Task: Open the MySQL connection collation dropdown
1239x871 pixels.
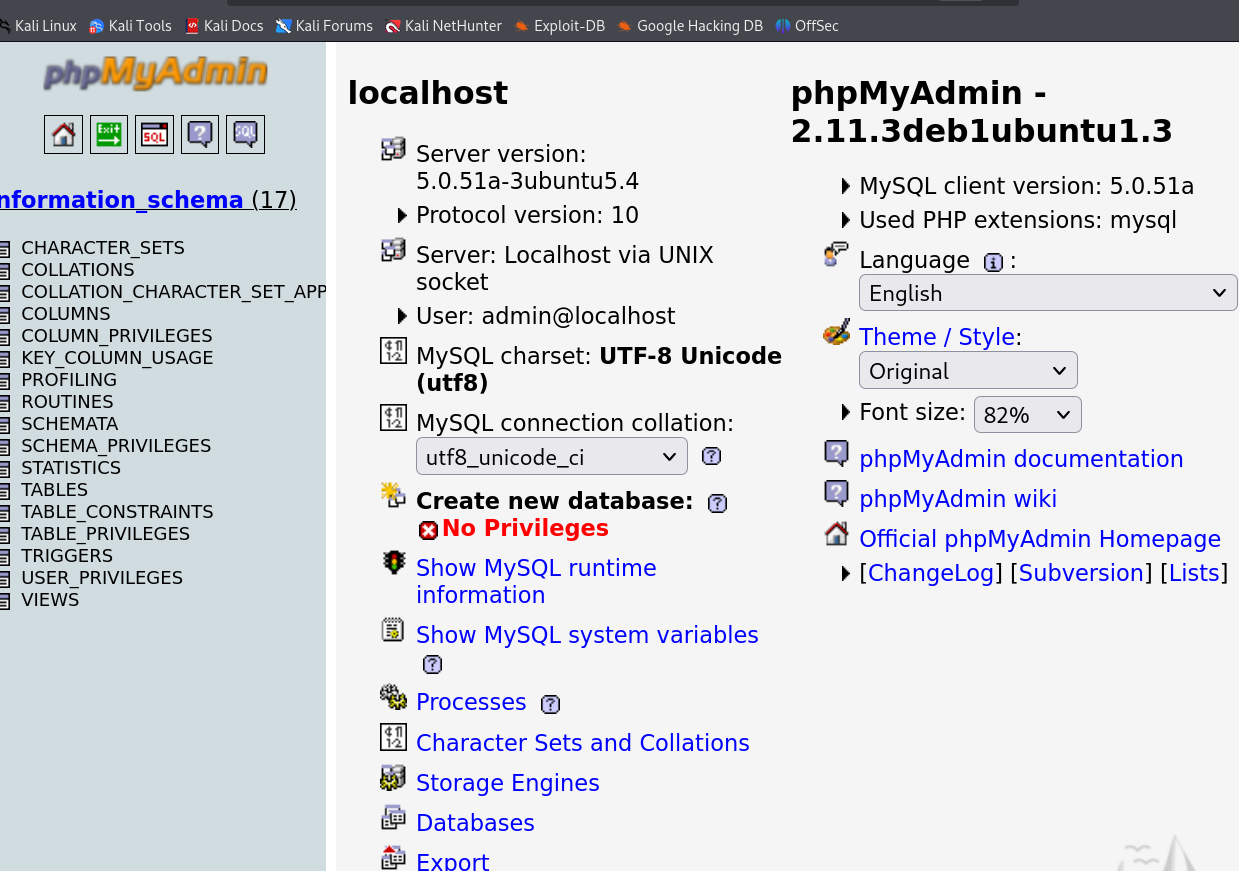Action: click(x=552, y=456)
